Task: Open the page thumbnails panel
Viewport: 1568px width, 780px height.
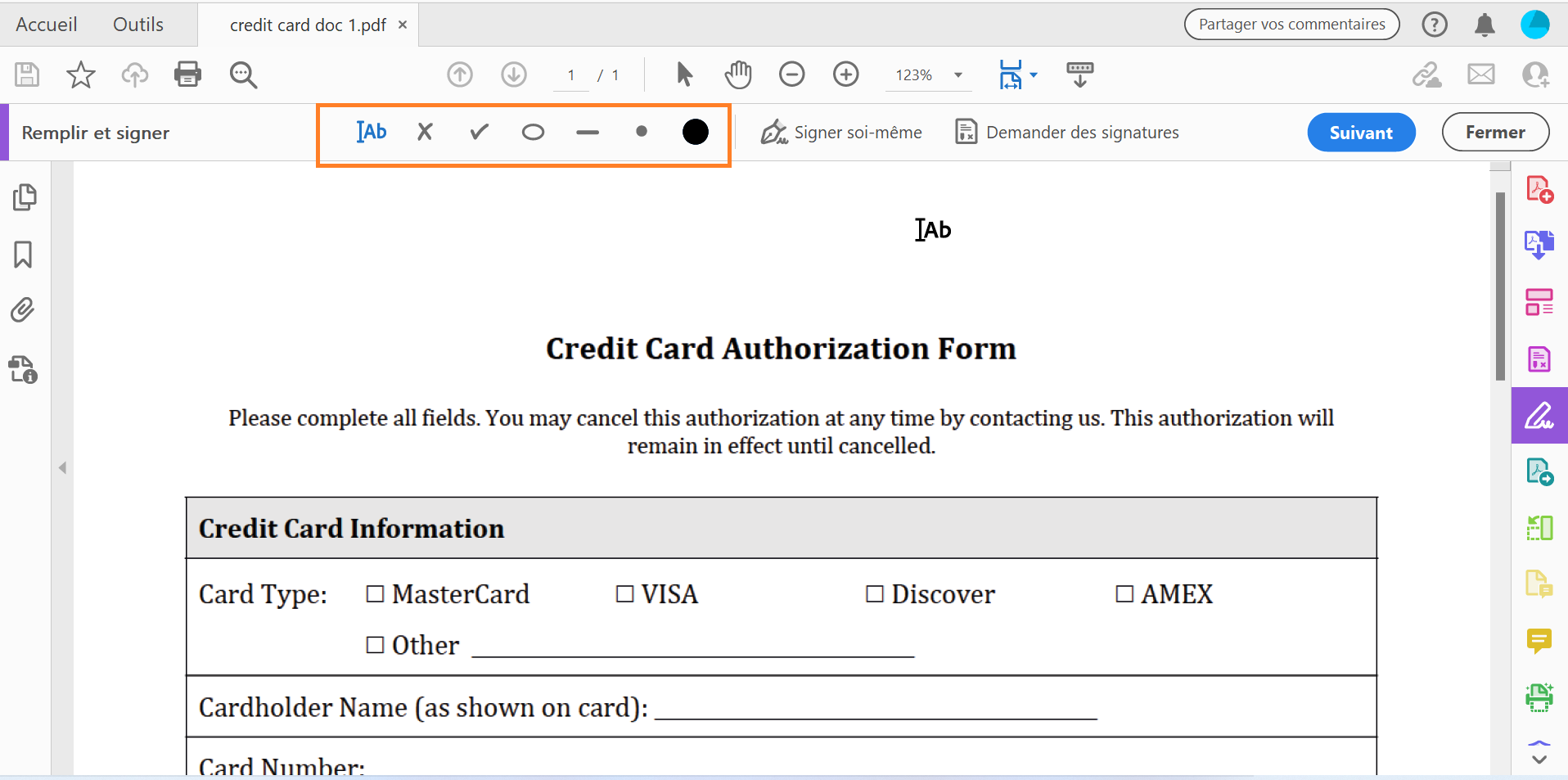Action: pyautogui.click(x=25, y=197)
